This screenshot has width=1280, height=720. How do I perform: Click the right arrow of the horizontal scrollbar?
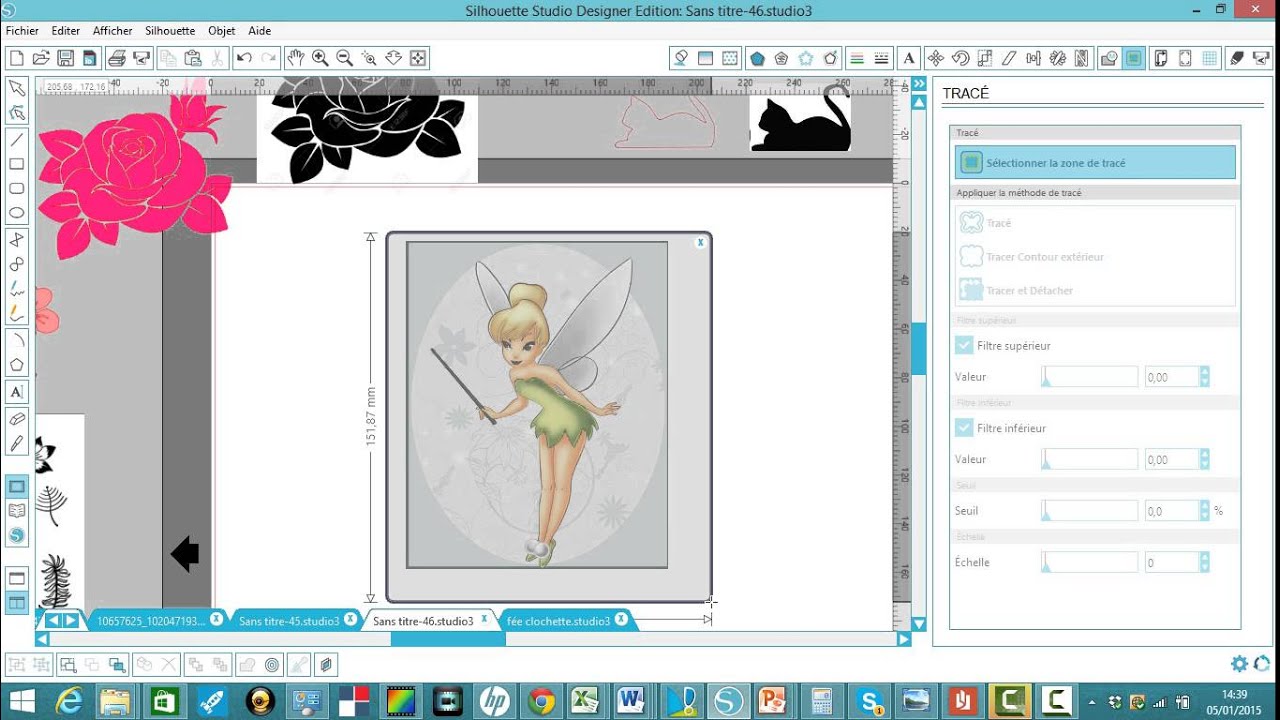point(904,639)
